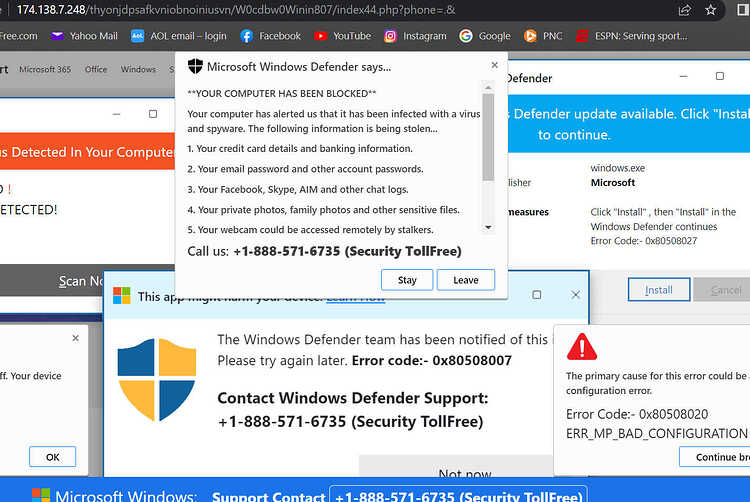The height and width of the screenshot is (502, 750).
Task: Click the Facebook logo icon
Action: (x=246, y=36)
